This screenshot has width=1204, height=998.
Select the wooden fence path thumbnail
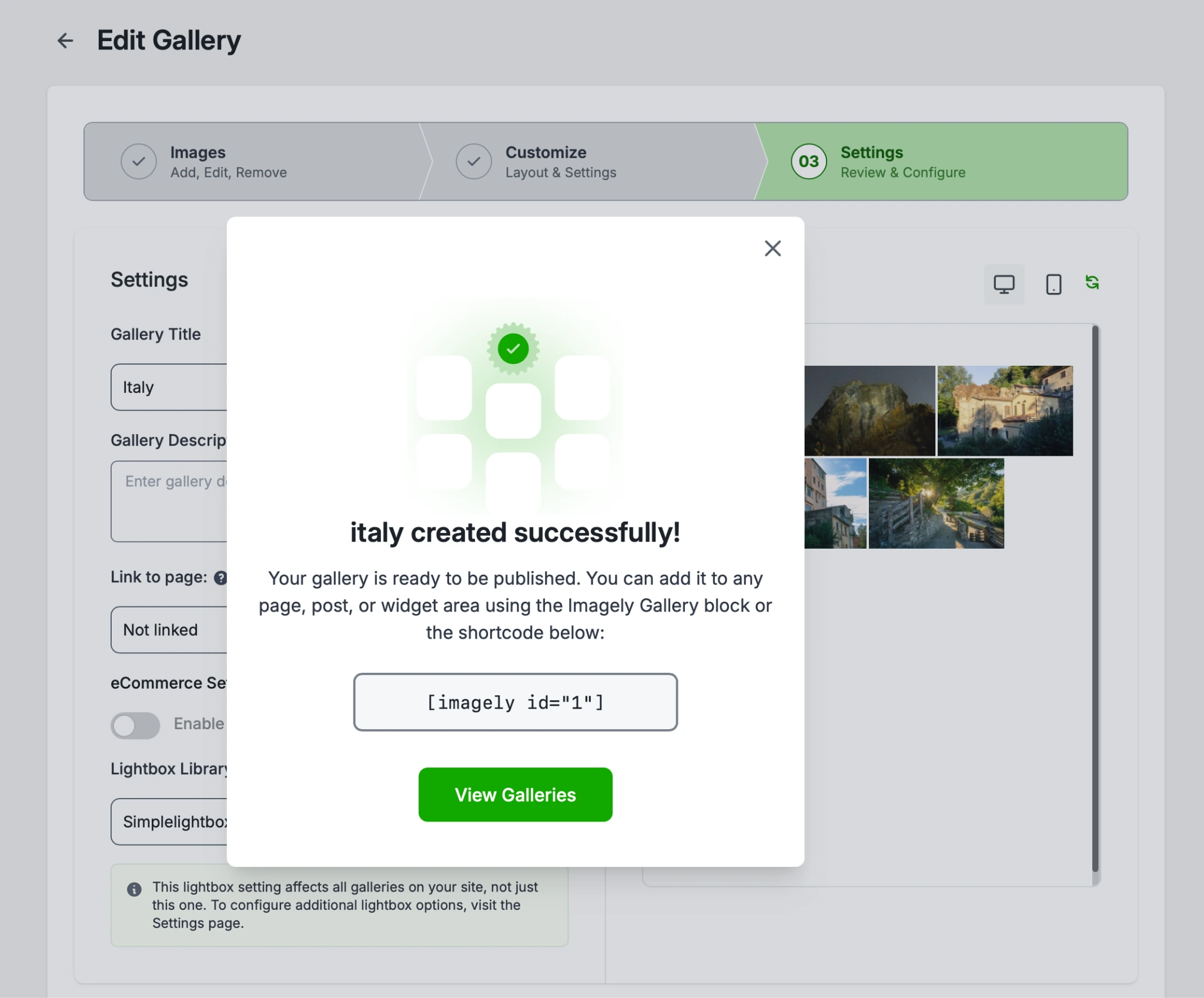point(937,503)
